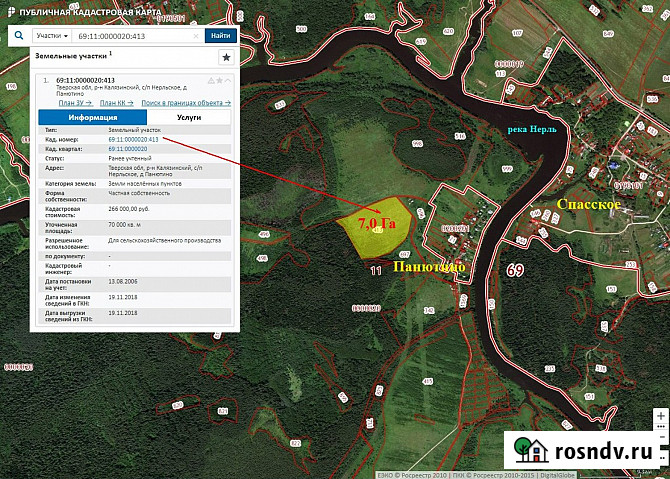This screenshot has height=479, width=670.
Task: Switch to the Услуги tab
Action: pos(189,117)
